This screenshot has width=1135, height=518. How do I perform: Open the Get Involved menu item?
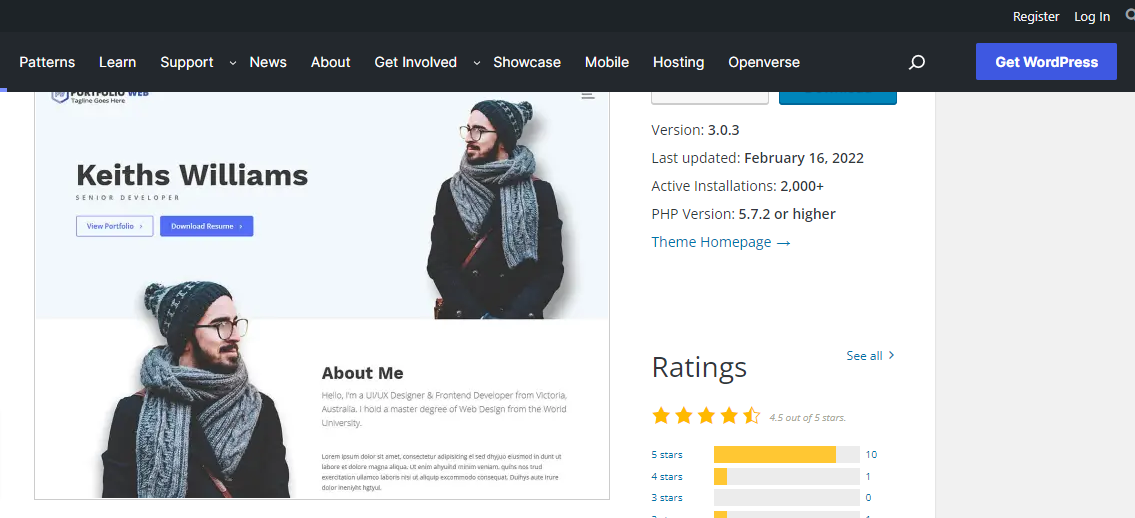click(415, 62)
